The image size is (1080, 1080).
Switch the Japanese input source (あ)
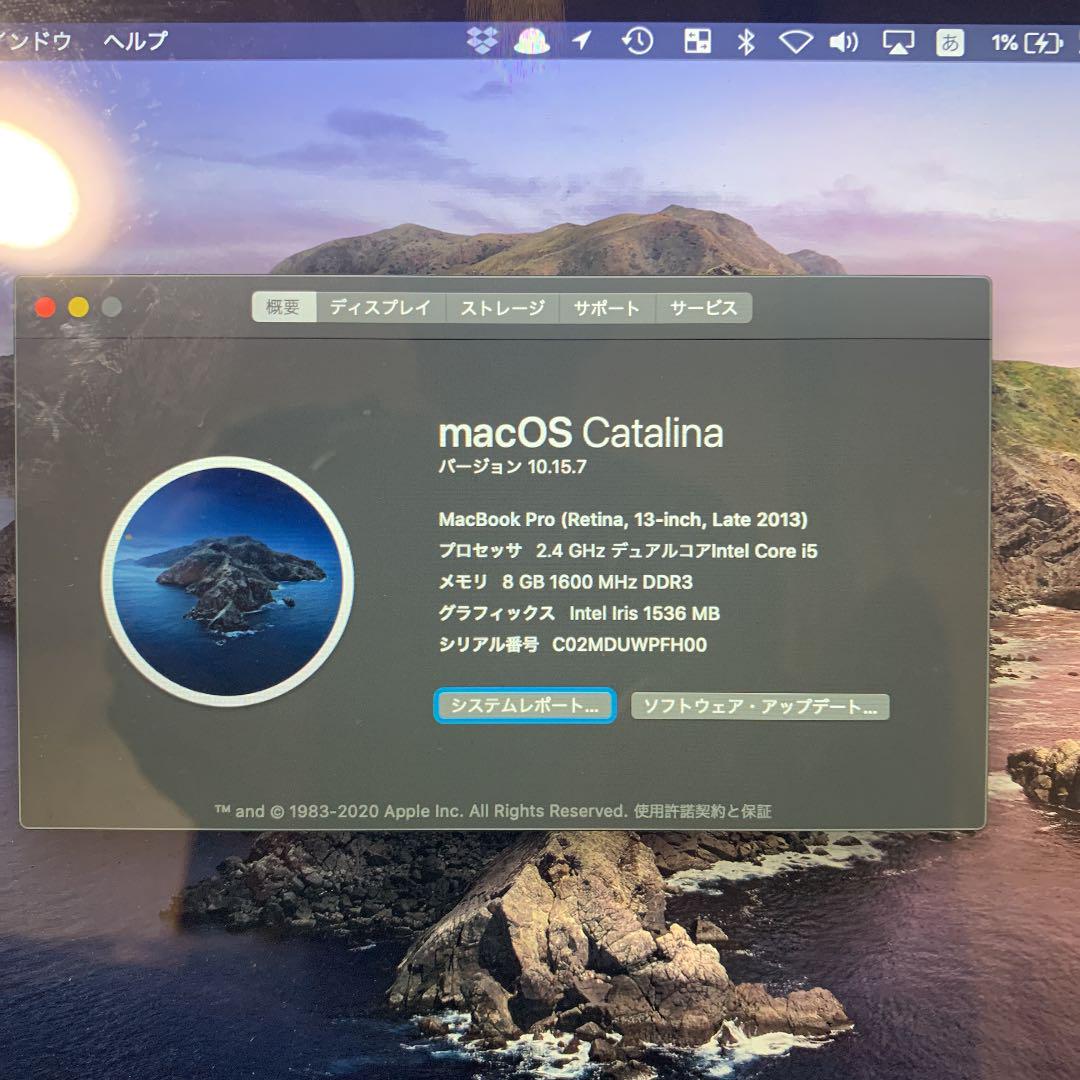coord(950,43)
